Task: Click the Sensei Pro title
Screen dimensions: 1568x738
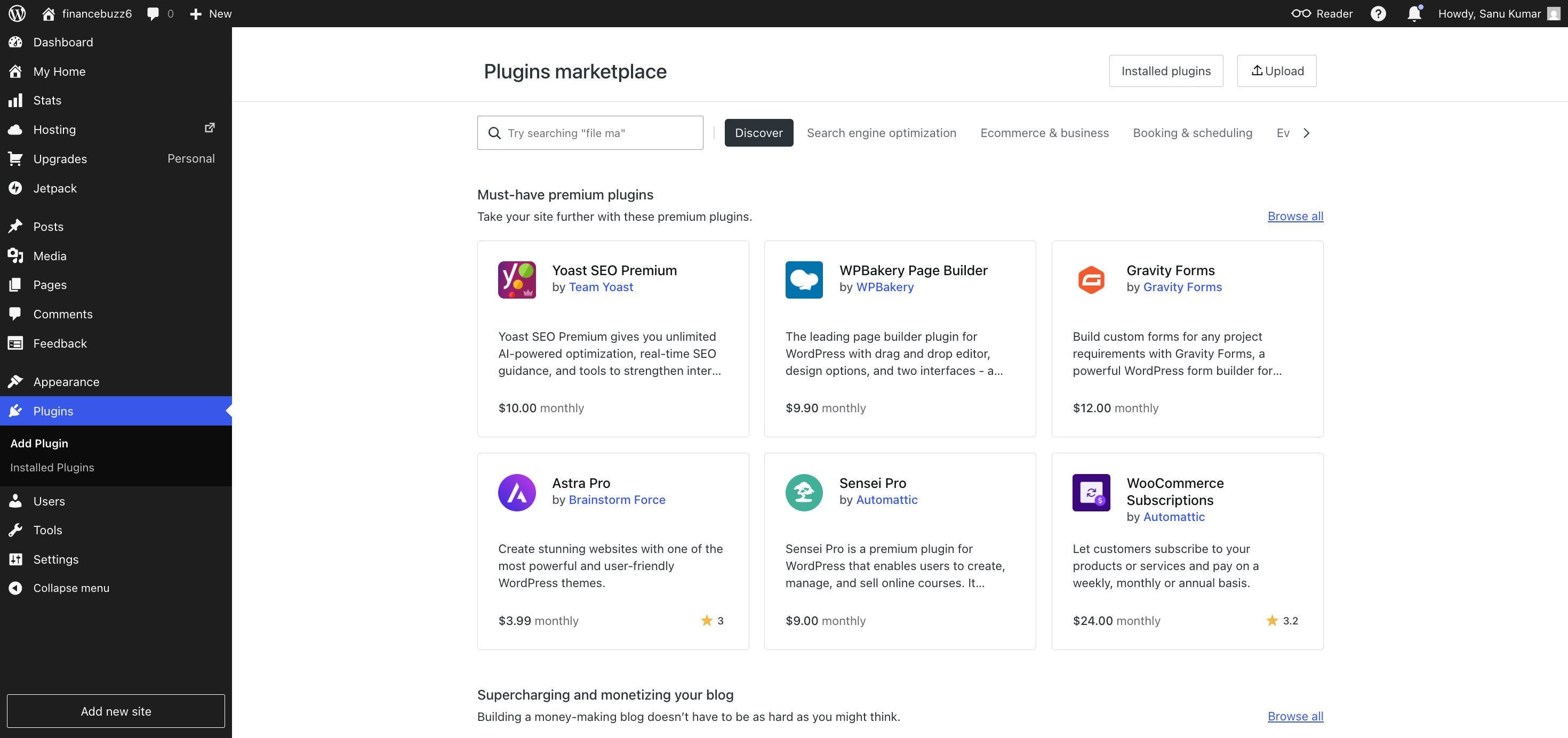Action: [872, 483]
